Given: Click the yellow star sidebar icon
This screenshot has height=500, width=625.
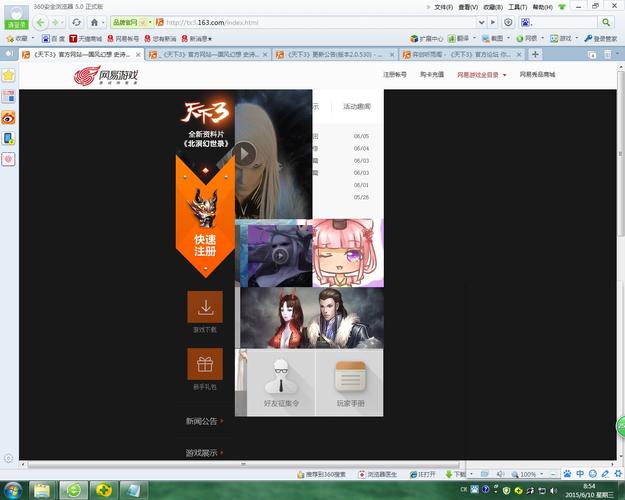Looking at the screenshot, I should pyautogui.click(x=8, y=75).
